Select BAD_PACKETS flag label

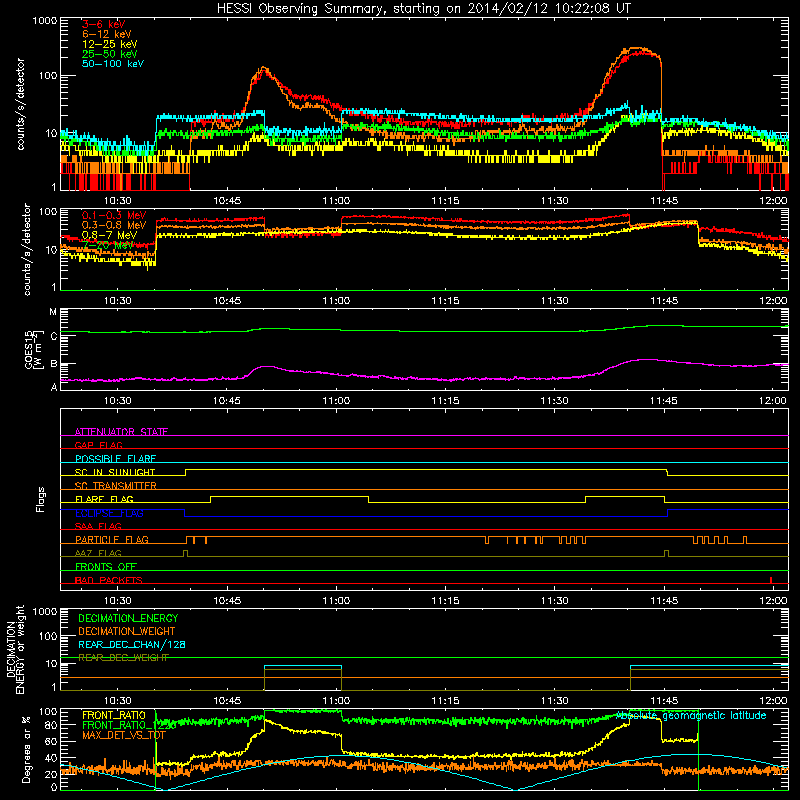109,580
